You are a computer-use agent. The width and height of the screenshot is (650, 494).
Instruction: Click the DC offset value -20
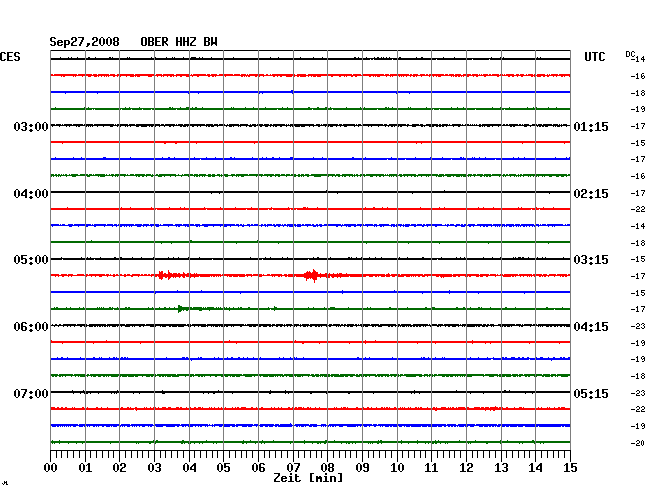[638, 443]
